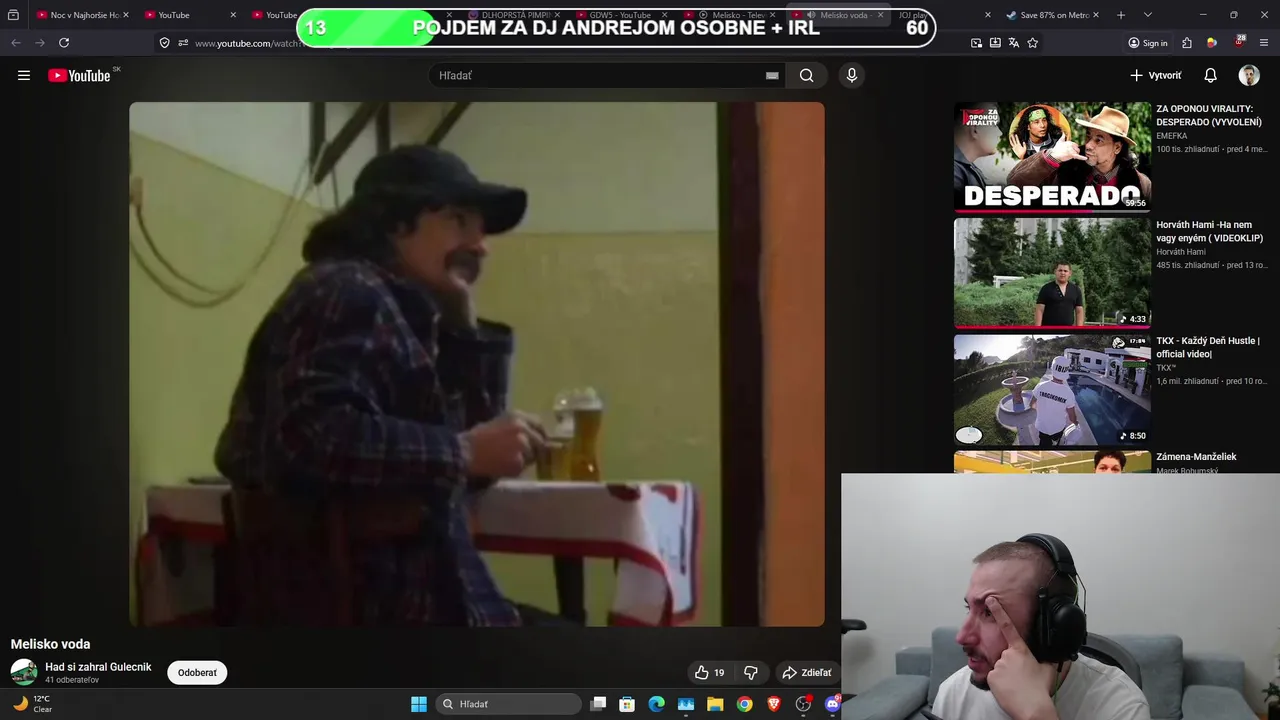Open the multicolor extension icon in toolbar
This screenshot has height=720, width=1280.
point(1212,43)
